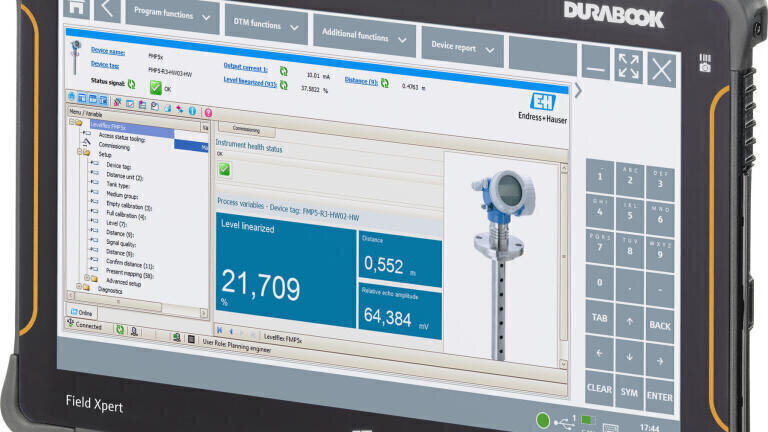Open the Device report dropdown
This screenshot has height=432, width=768.
tap(462, 48)
